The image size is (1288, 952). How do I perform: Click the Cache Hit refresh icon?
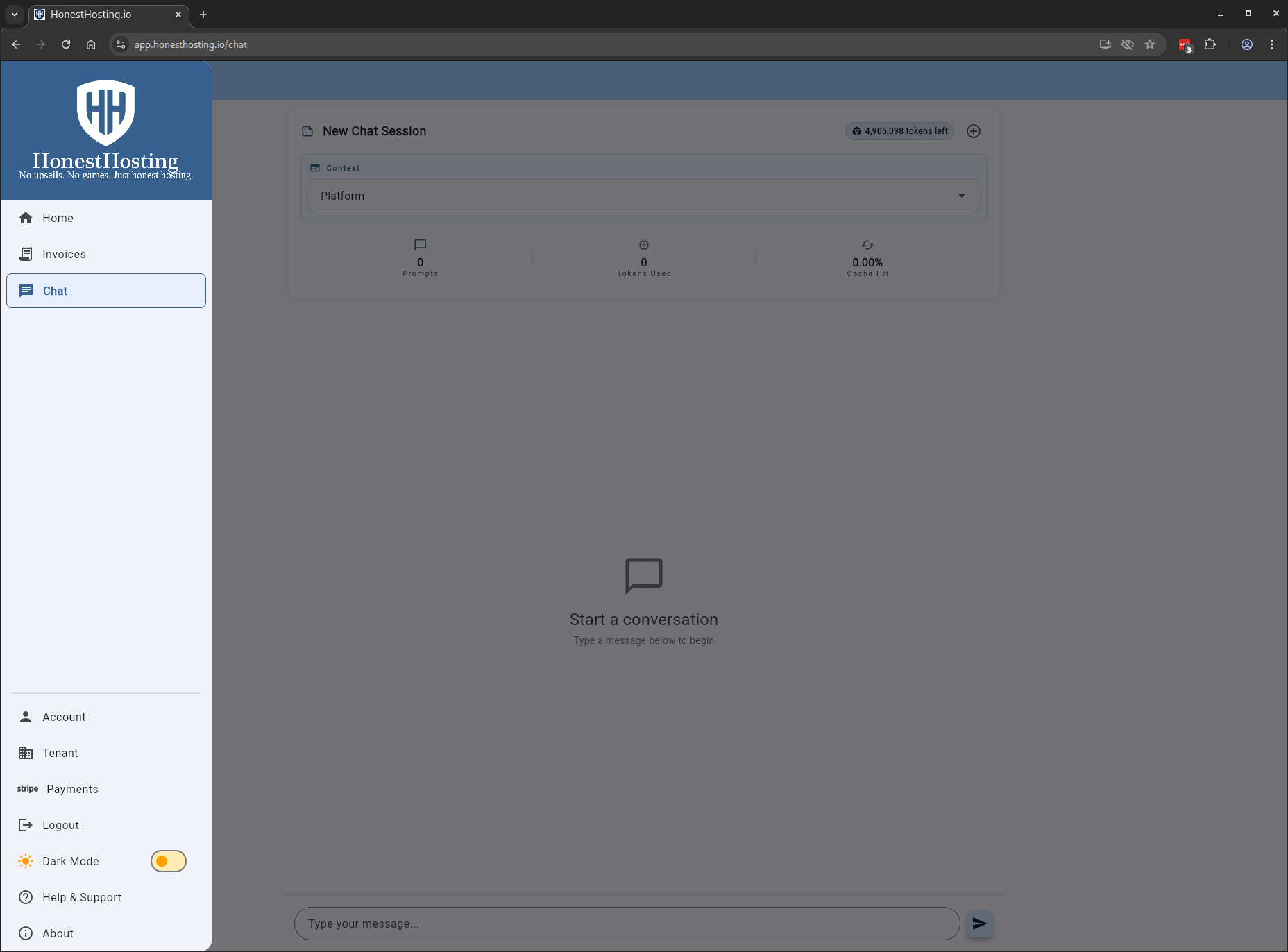click(867, 245)
